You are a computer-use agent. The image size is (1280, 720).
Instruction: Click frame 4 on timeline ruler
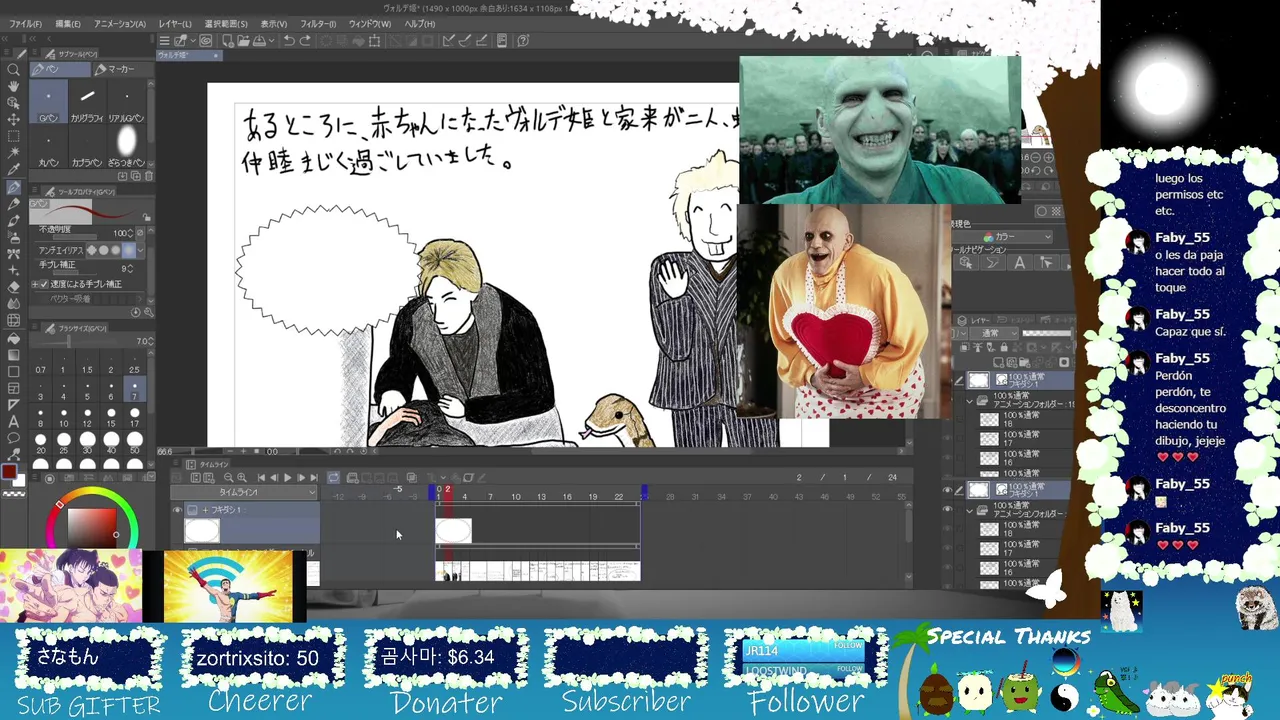pos(463,496)
